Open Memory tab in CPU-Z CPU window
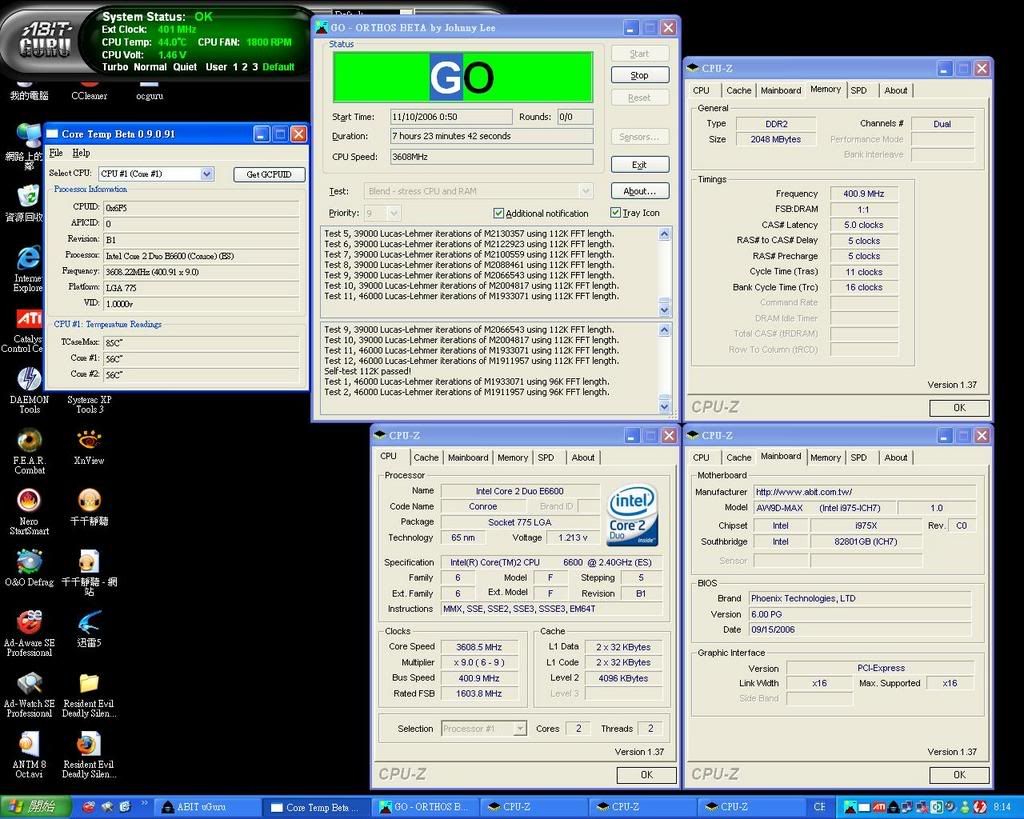This screenshot has width=1024, height=819. 513,457
